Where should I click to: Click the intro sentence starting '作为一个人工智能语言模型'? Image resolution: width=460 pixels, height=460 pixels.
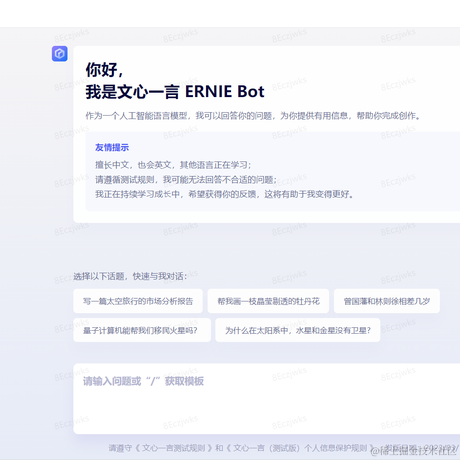(x=253, y=116)
